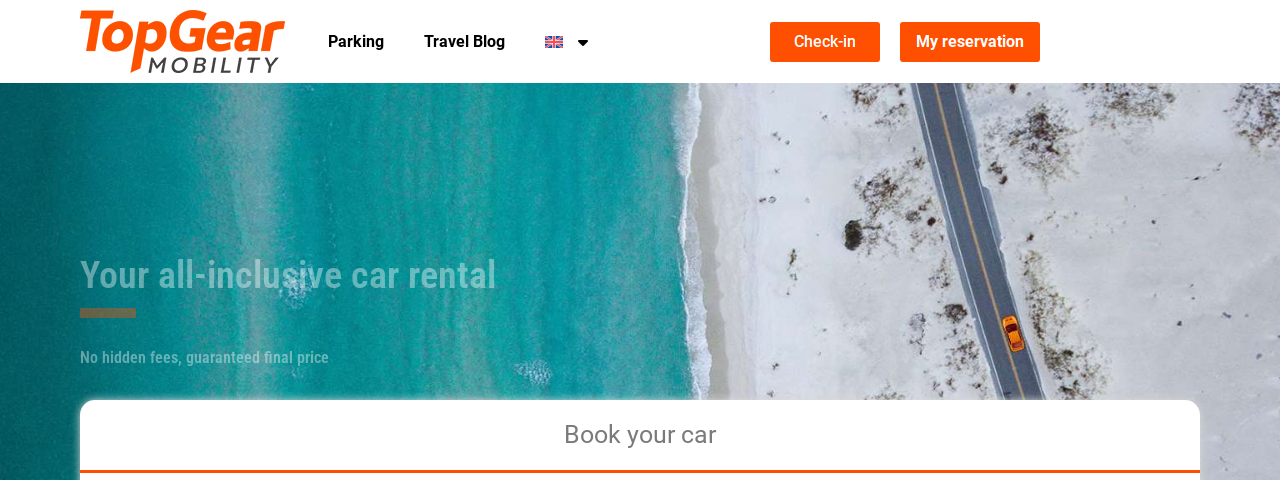Click the 'Your all-inclusive car rental' headline
The image size is (1280, 480).
pyautogui.click(x=288, y=275)
